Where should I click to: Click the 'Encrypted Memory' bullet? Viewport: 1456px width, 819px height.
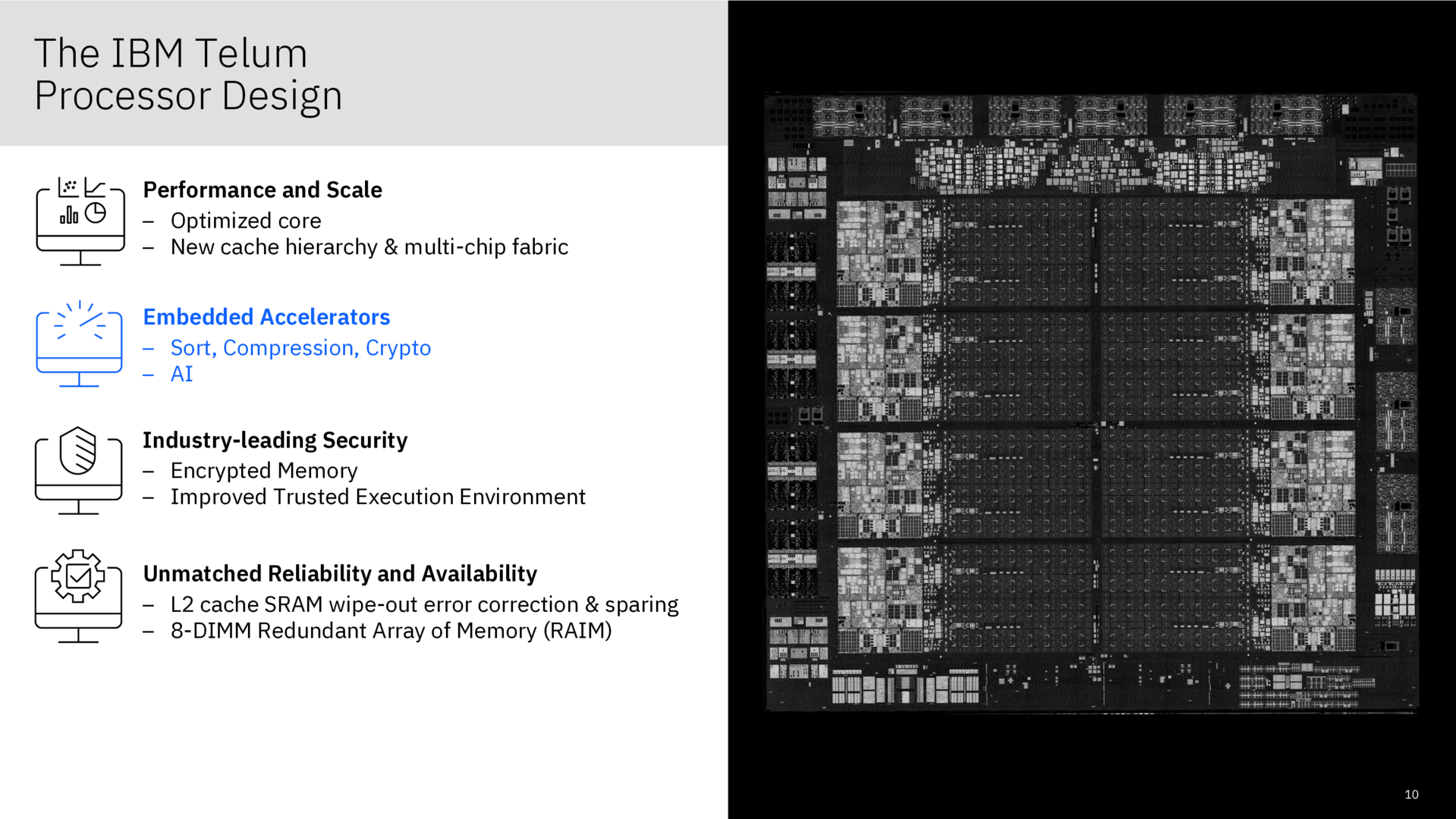(x=264, y=471)
